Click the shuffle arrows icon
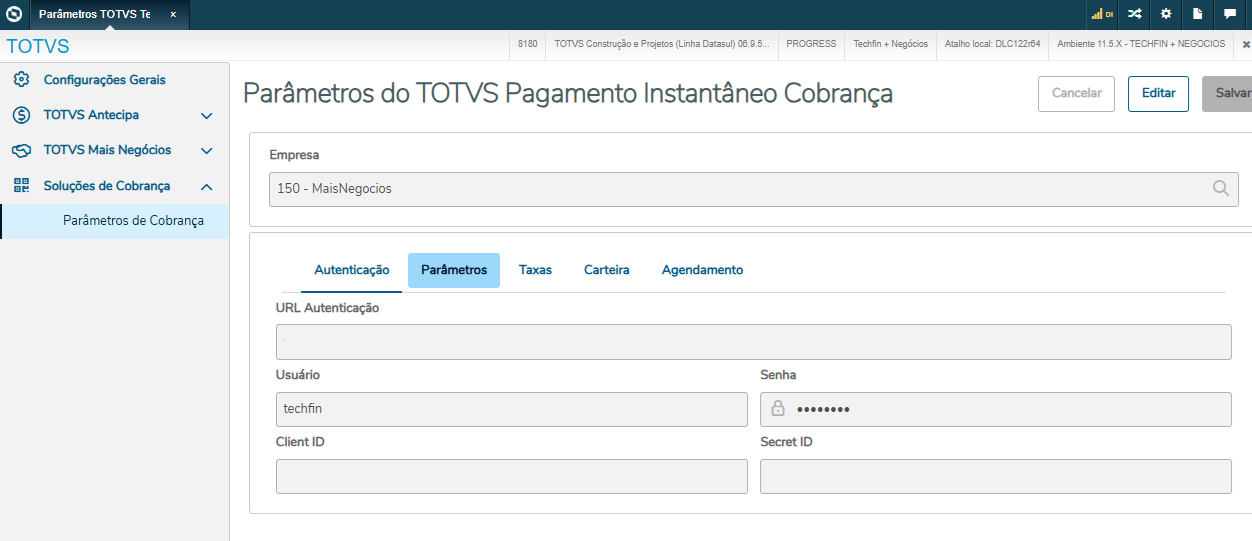 [1134, 14]
